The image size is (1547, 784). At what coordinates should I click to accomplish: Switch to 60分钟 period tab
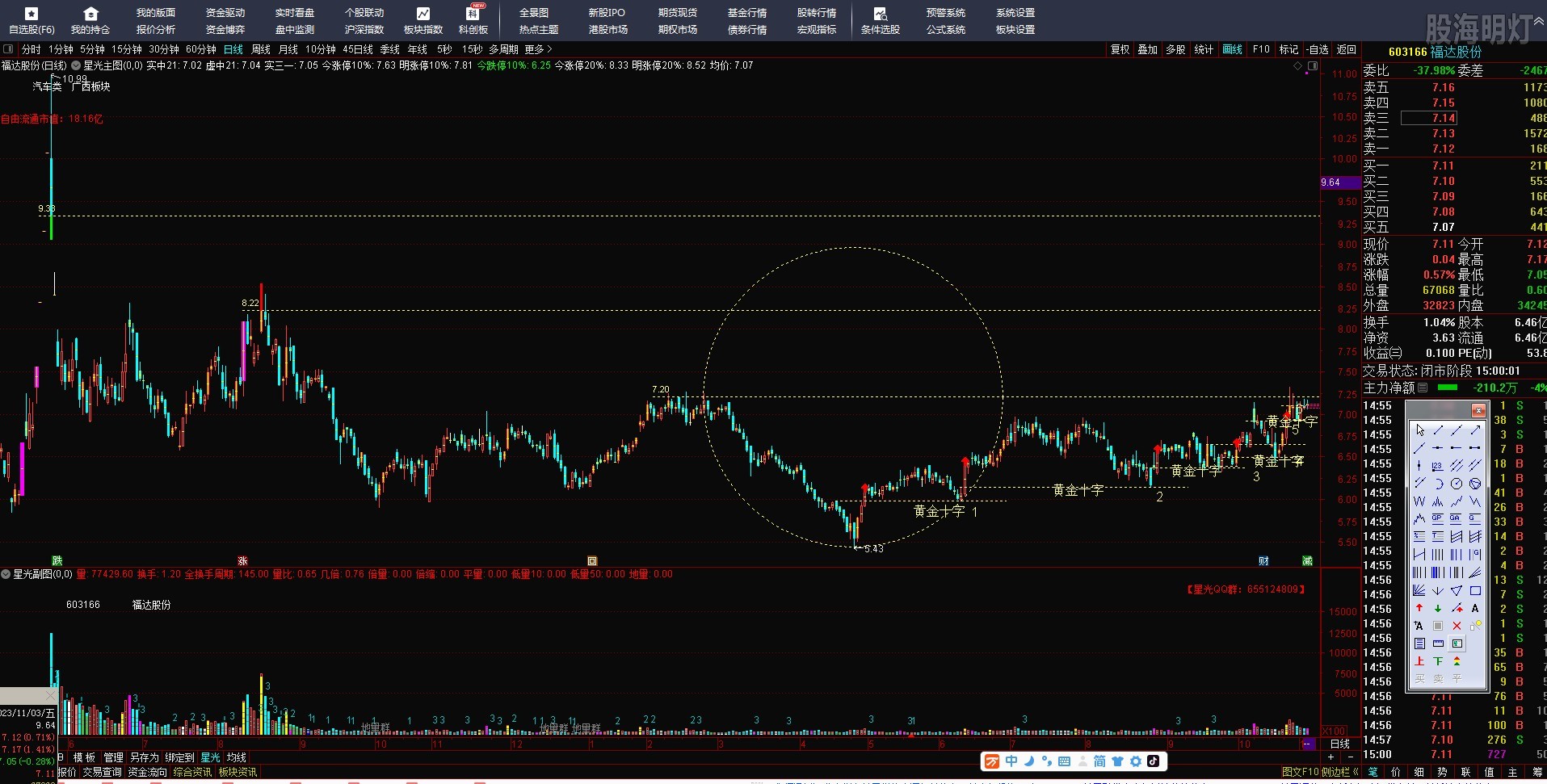pyautogui.click(x=201, y=49)
